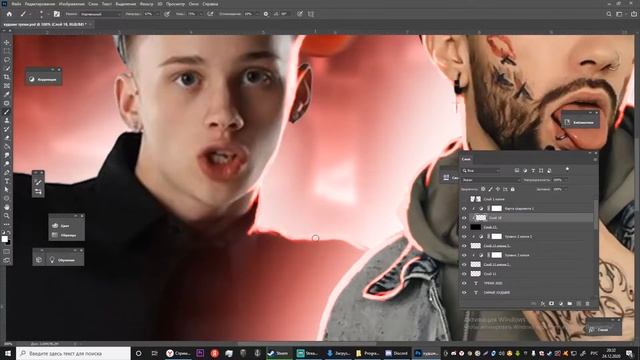640x360 pixels.
Task: Open the Справка menu
Action: pos(210,4)
